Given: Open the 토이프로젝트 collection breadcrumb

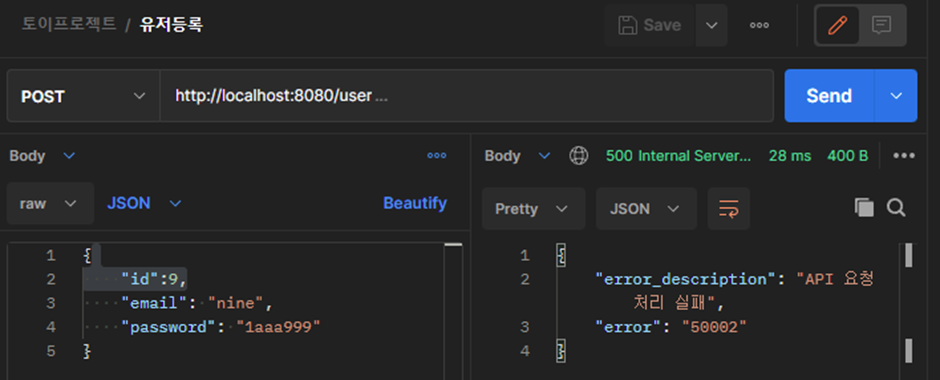Looking at the screenshot, I should pos(69,25).
